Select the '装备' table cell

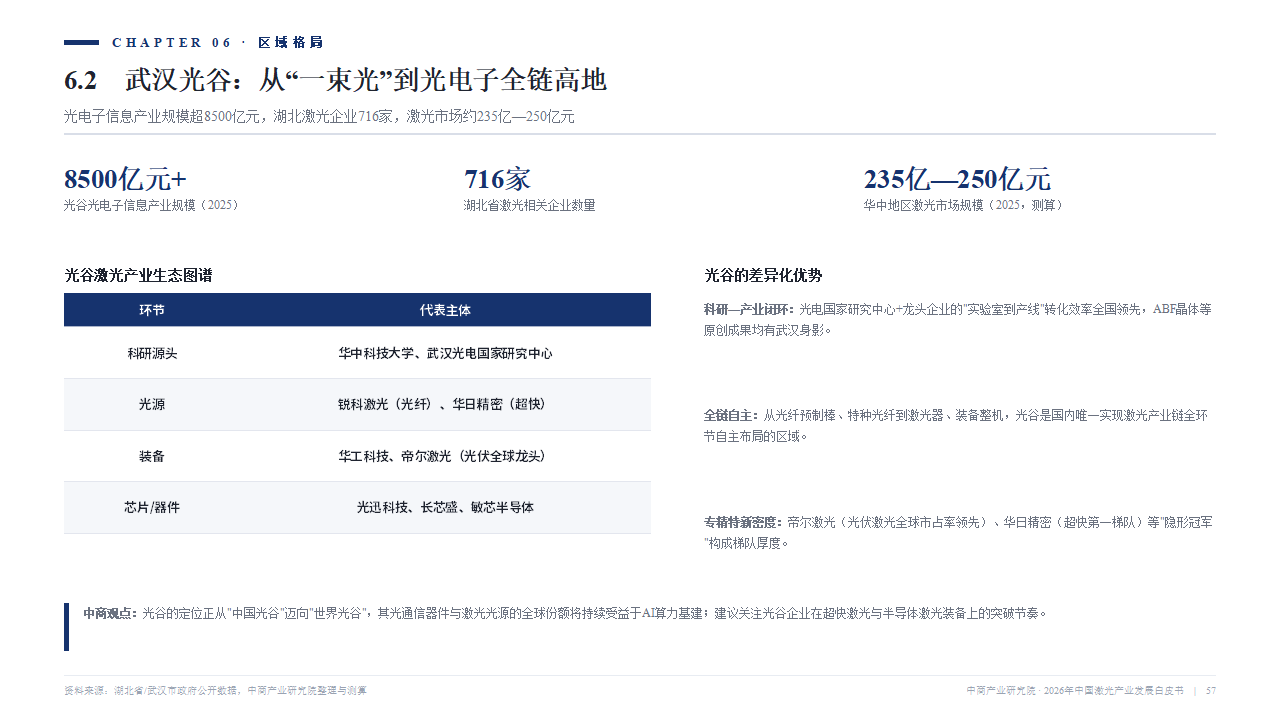[152, 456]
